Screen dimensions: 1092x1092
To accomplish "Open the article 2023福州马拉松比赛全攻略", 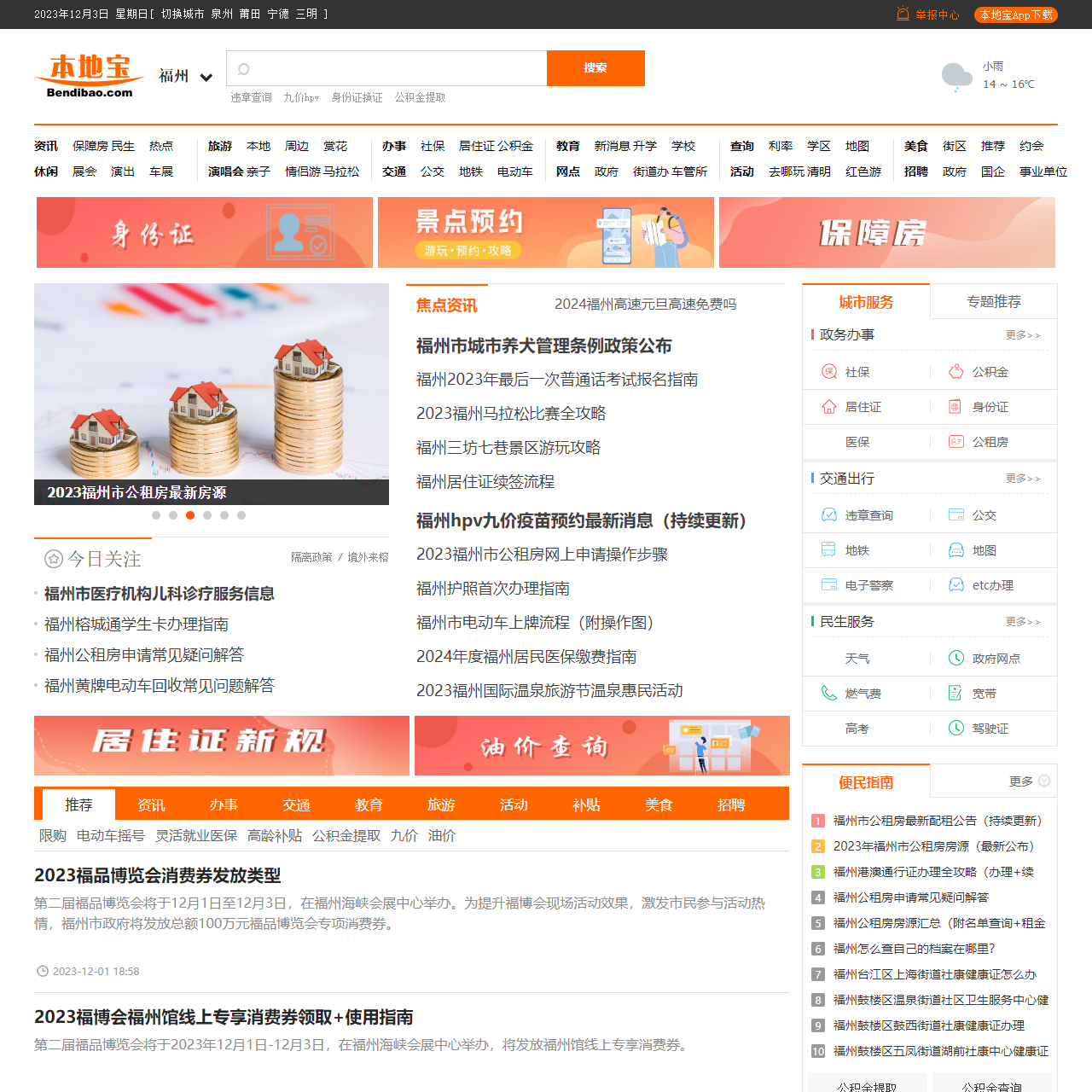I will [511, 414].
